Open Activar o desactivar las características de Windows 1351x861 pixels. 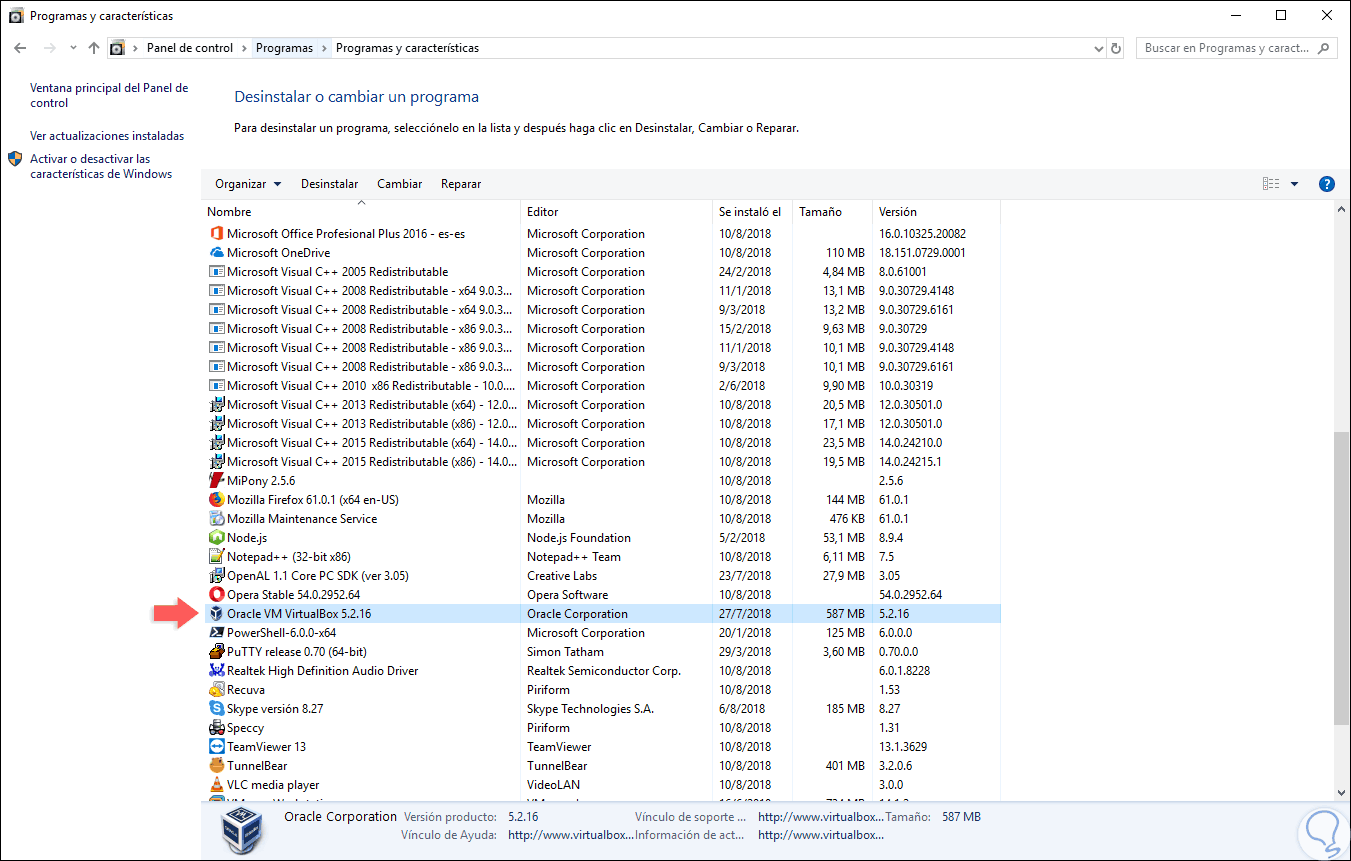pos(101,166)
